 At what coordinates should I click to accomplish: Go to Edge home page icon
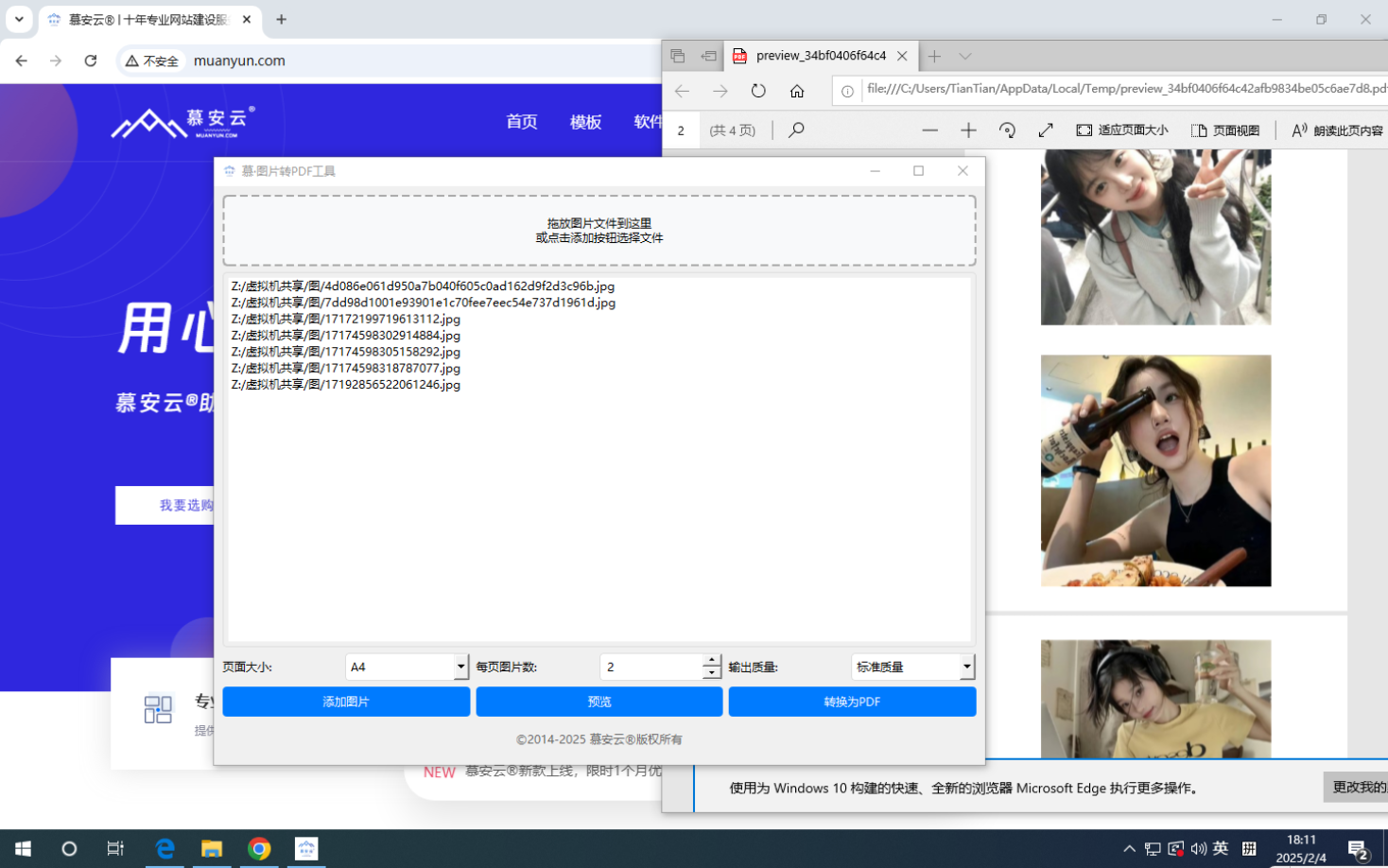[x=797, y=91]
